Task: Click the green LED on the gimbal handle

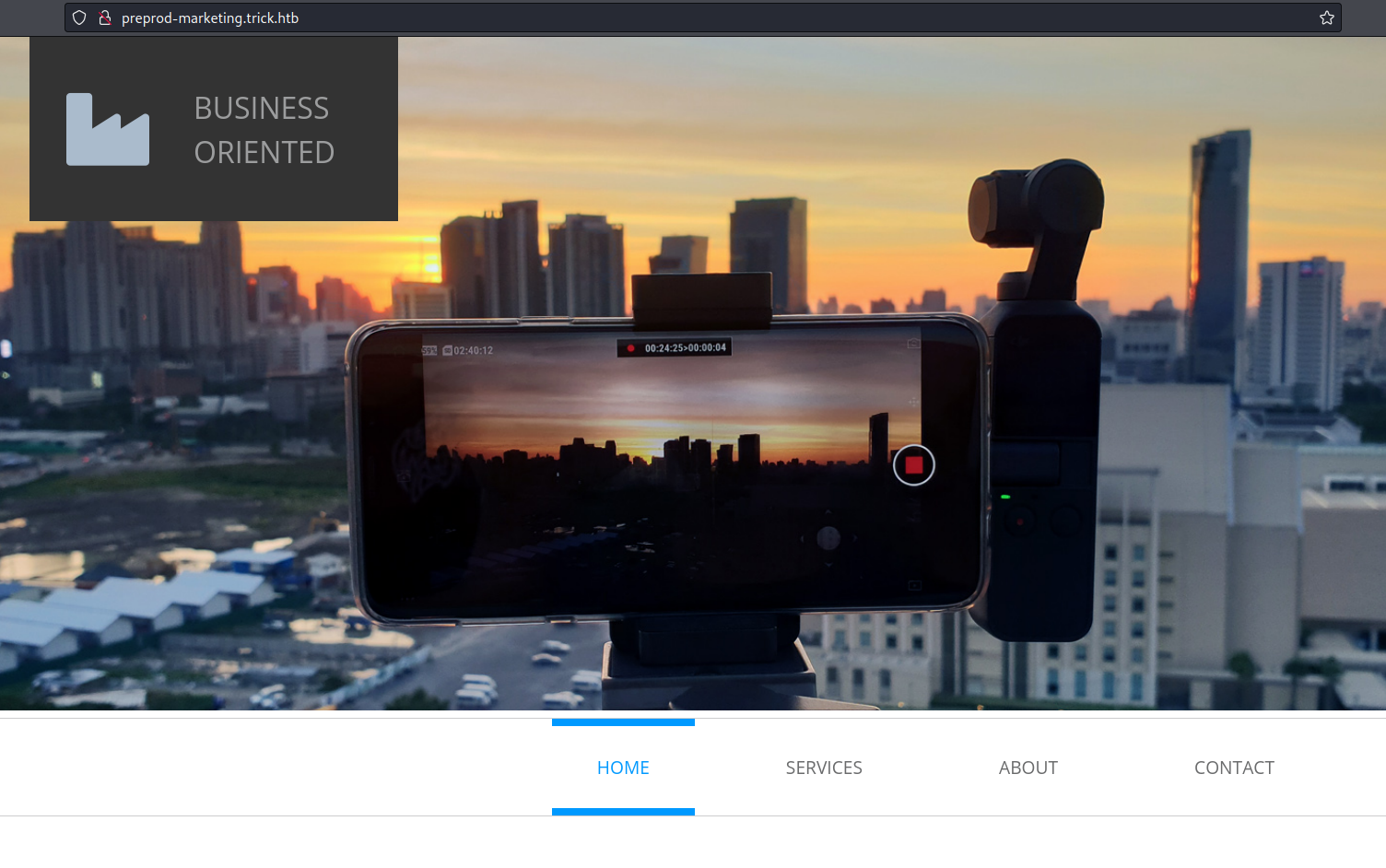Action: pos(1005,497)
